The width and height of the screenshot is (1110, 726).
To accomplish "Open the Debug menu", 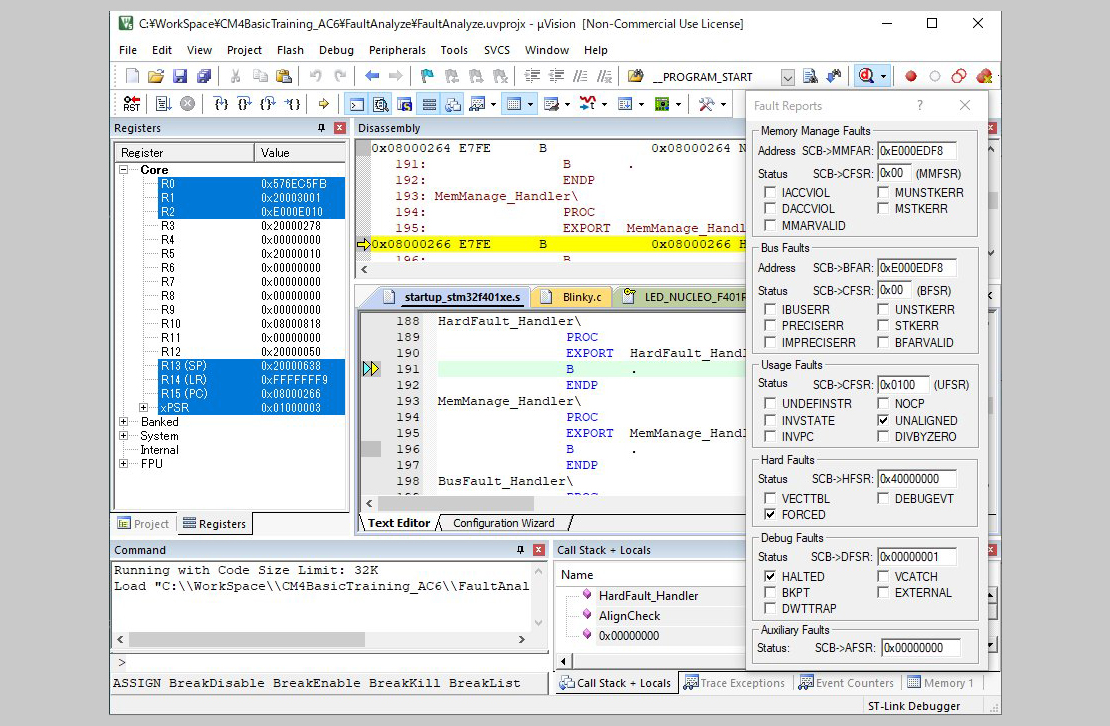I will (x=336, y=50).
